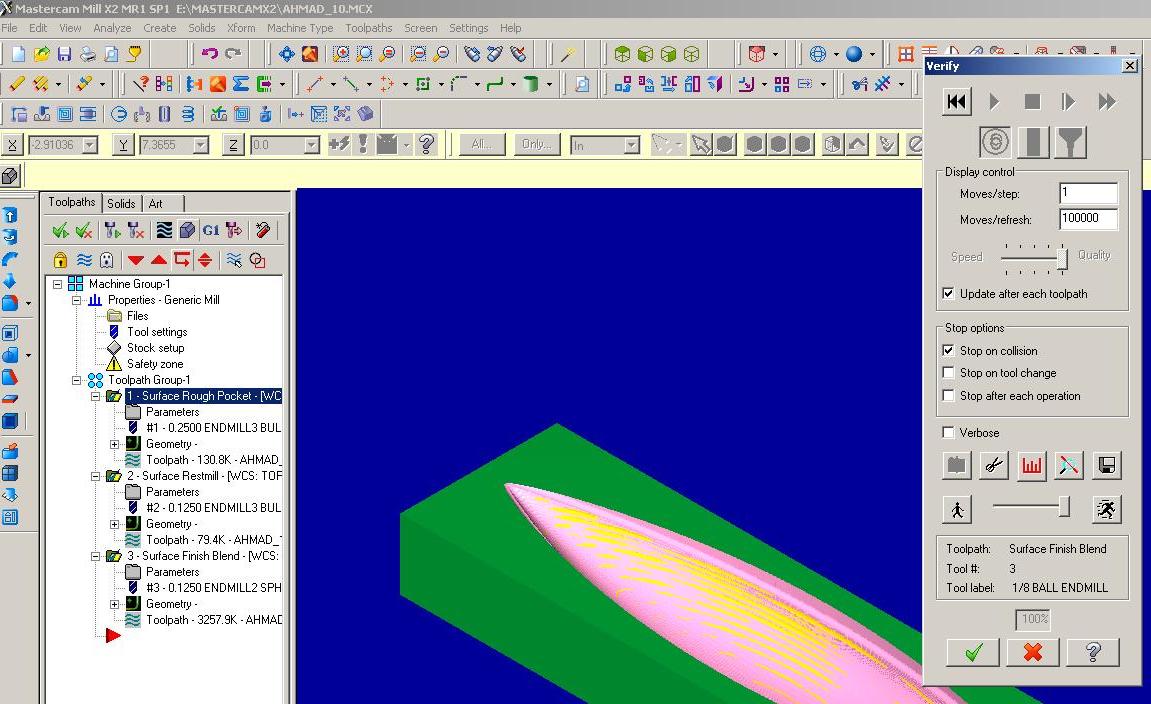Expand Geometry under Surface Rough Pocket
The image size is (1151, 704).
[115, 443]
